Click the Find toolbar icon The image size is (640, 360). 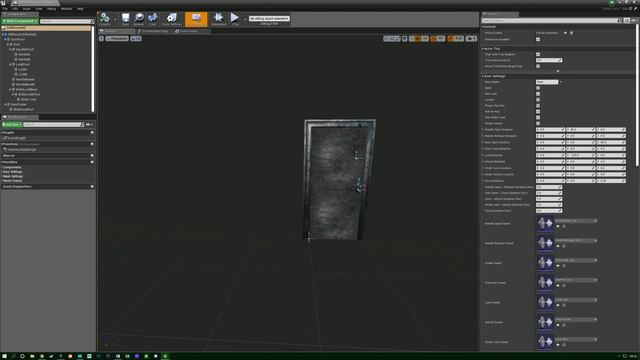coord(152,19)
